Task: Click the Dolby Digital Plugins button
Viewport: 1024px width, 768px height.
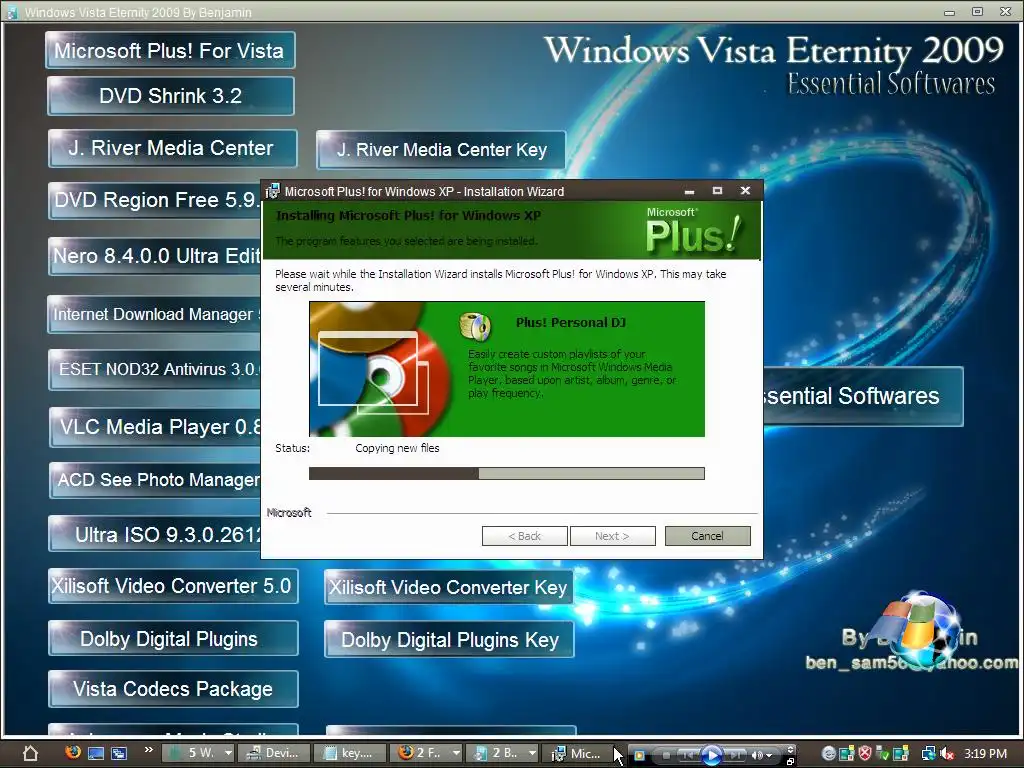Action: tap(173, 639)
